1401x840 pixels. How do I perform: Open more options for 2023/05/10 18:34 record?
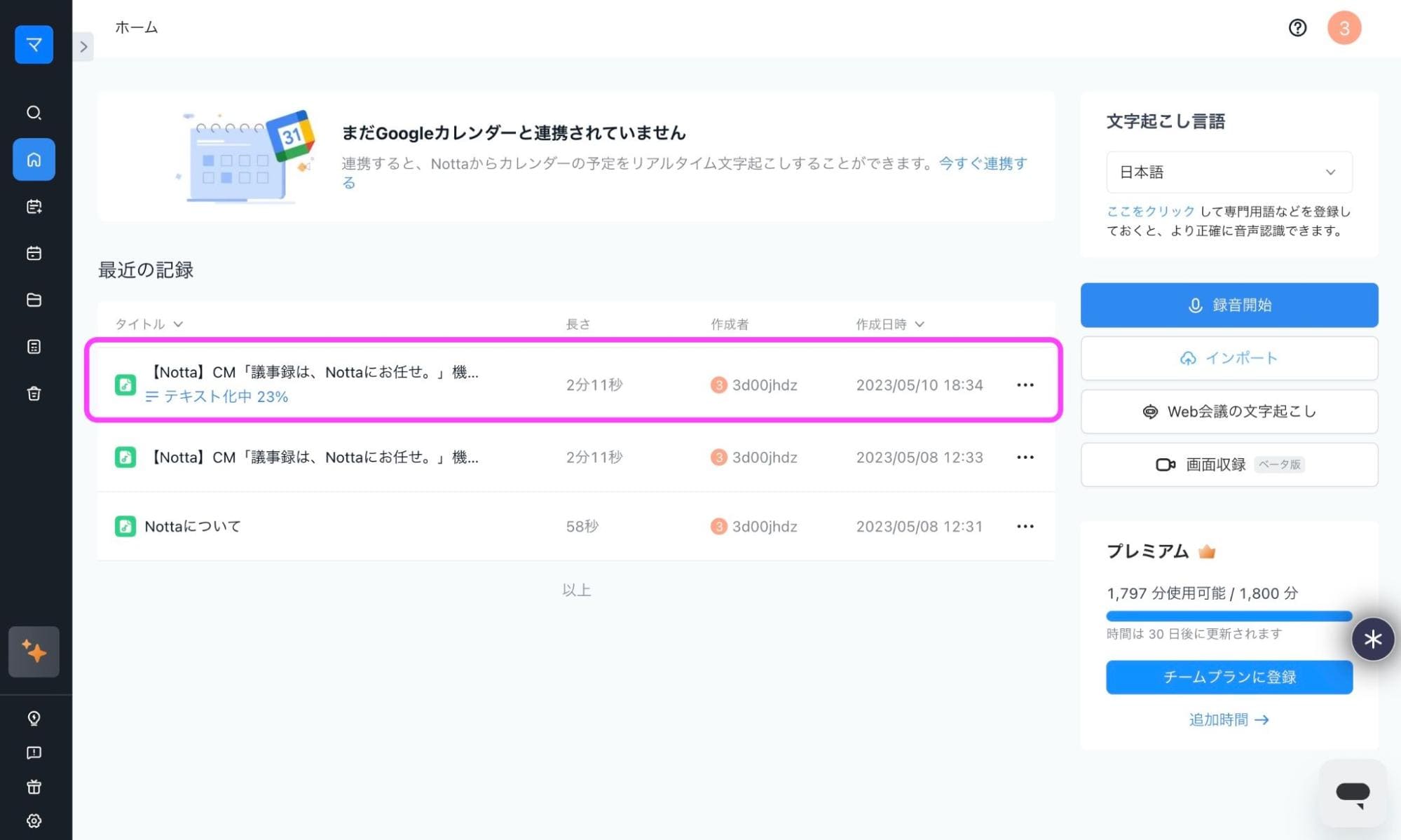(x=1025, y=385)
